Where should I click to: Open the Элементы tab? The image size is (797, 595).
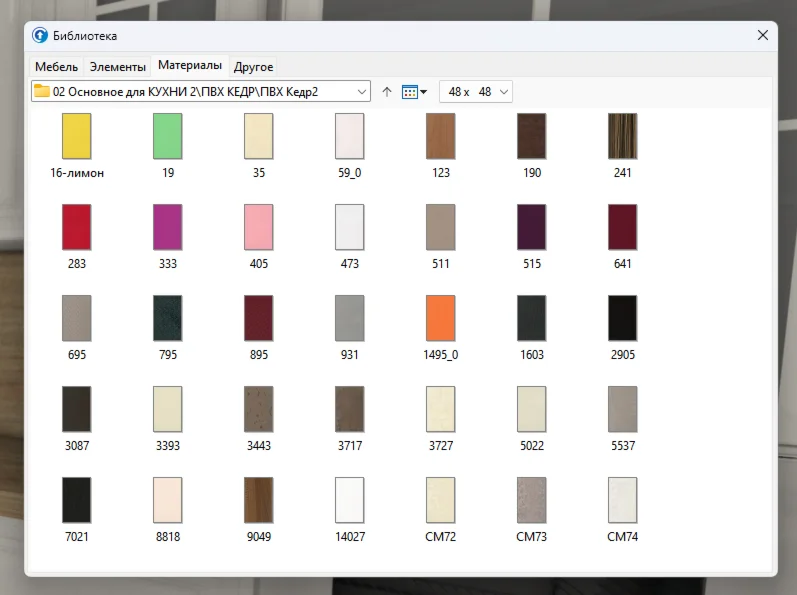click(x=117, y=67)
